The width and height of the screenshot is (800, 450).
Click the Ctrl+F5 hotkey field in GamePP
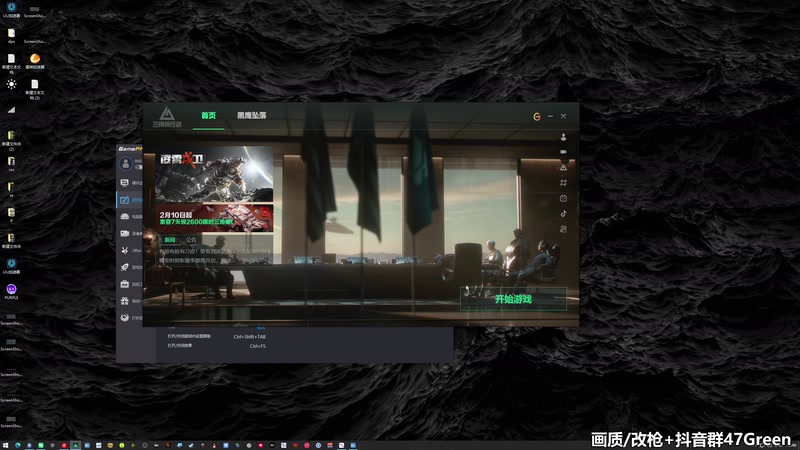click(257, 346)
